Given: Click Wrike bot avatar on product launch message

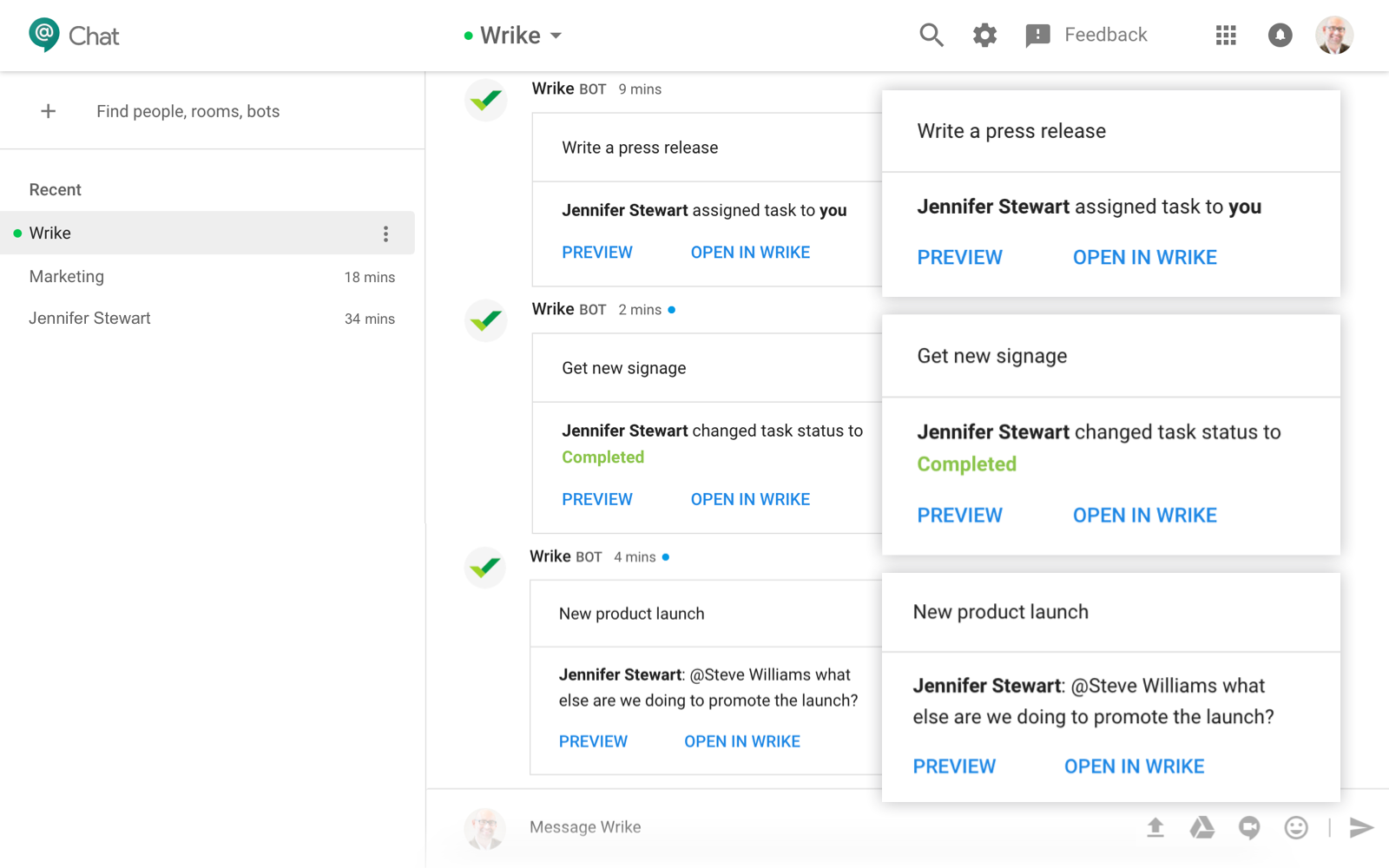Looking at the screenshot, I should (484, 568).
